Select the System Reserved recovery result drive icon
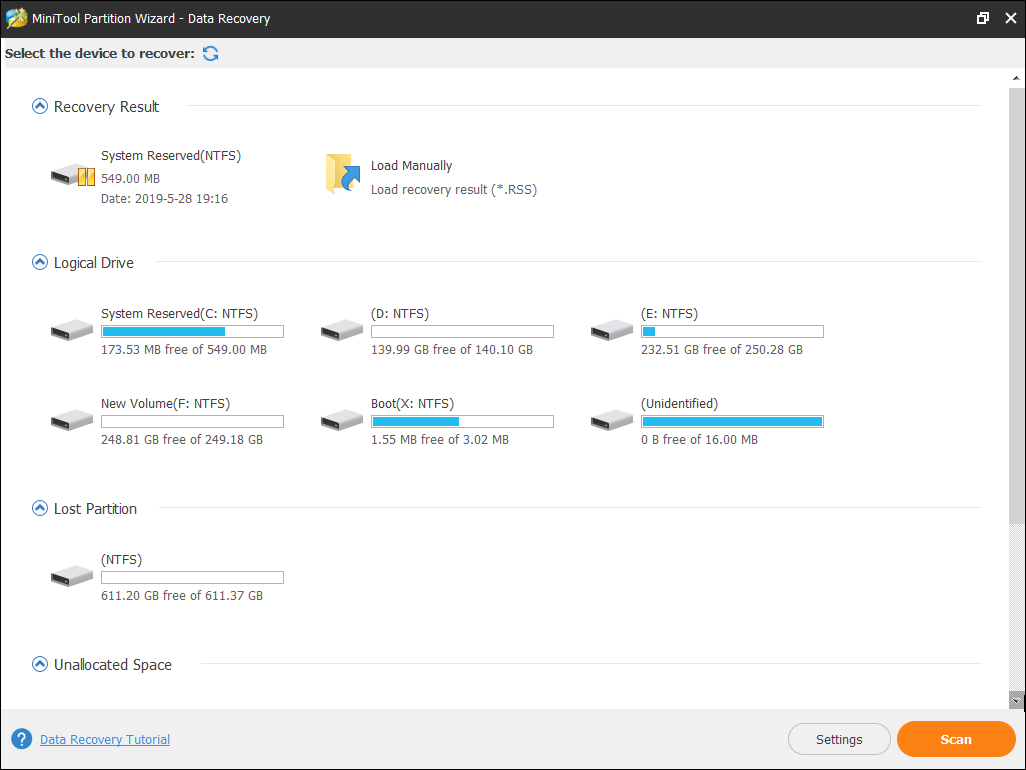1026x770 pixels. [x=73, y=176]
